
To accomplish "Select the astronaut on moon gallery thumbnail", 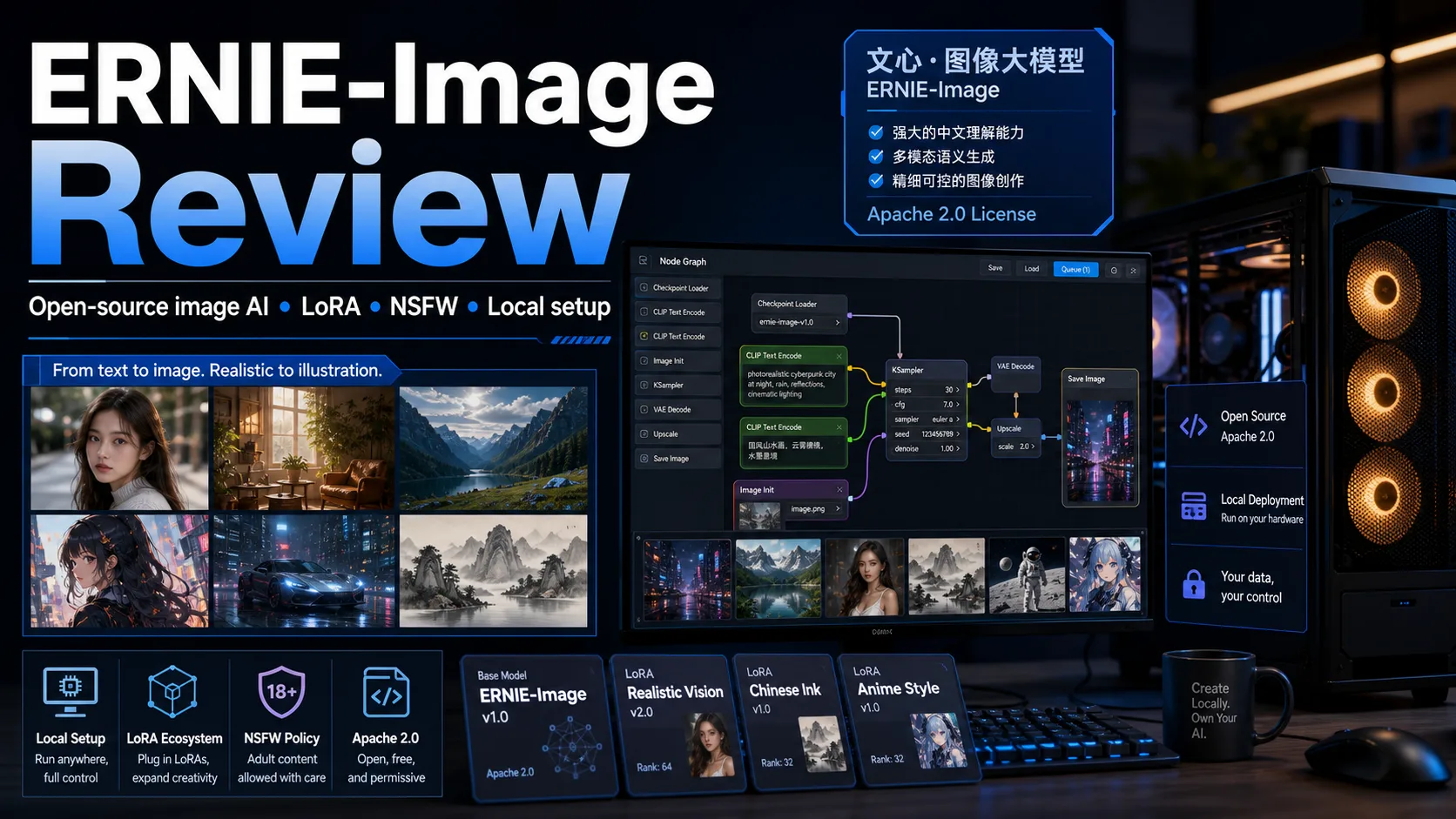I will click(1027, 574).
